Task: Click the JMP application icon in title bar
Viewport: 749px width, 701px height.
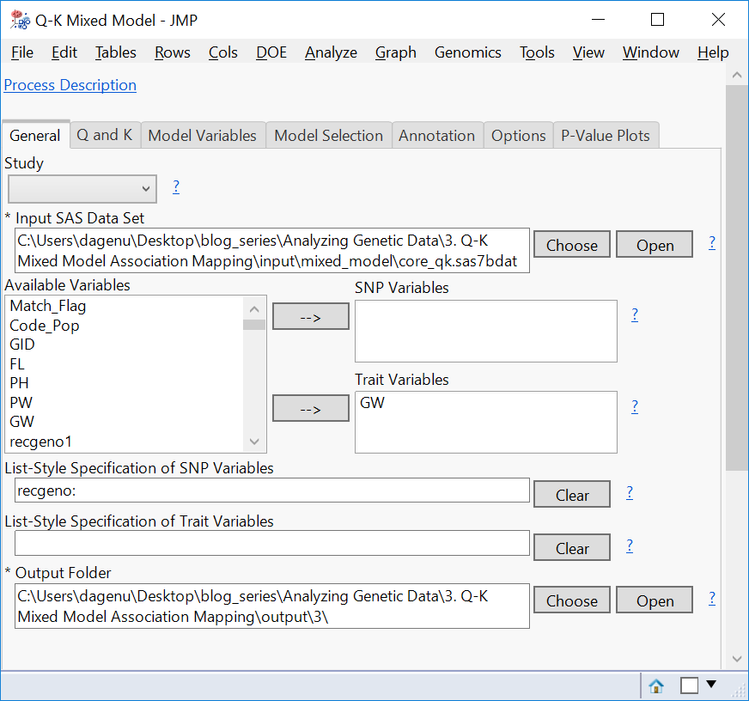Action: (20, 20)
